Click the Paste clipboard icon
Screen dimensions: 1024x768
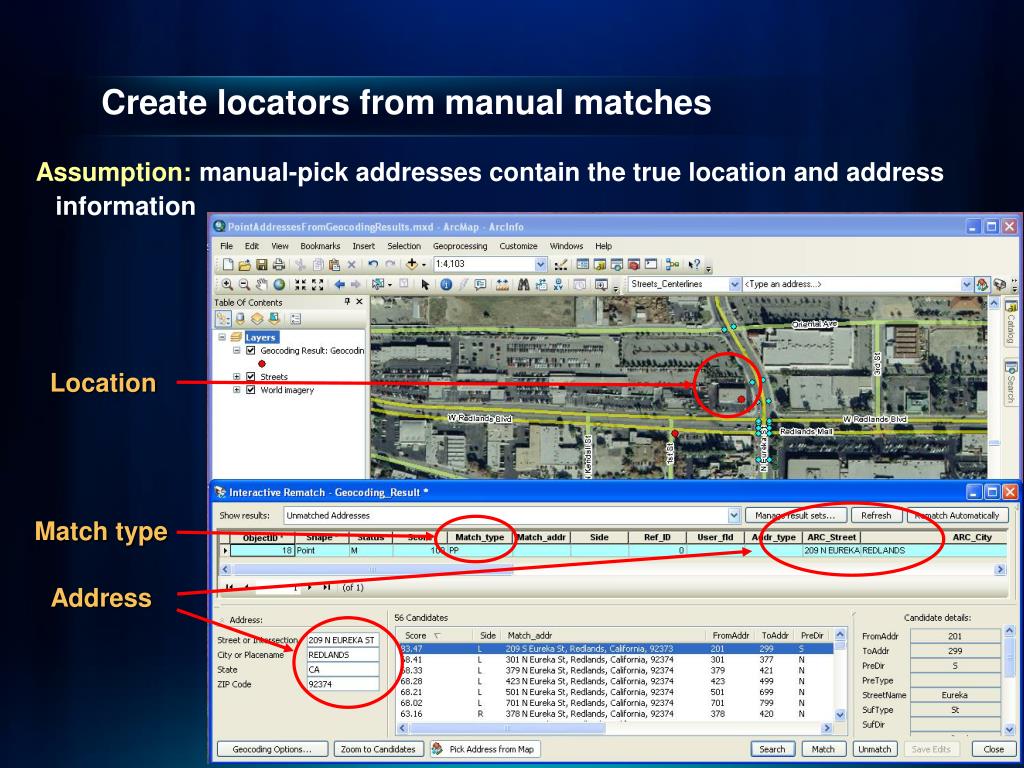click(x=334, y=264)
